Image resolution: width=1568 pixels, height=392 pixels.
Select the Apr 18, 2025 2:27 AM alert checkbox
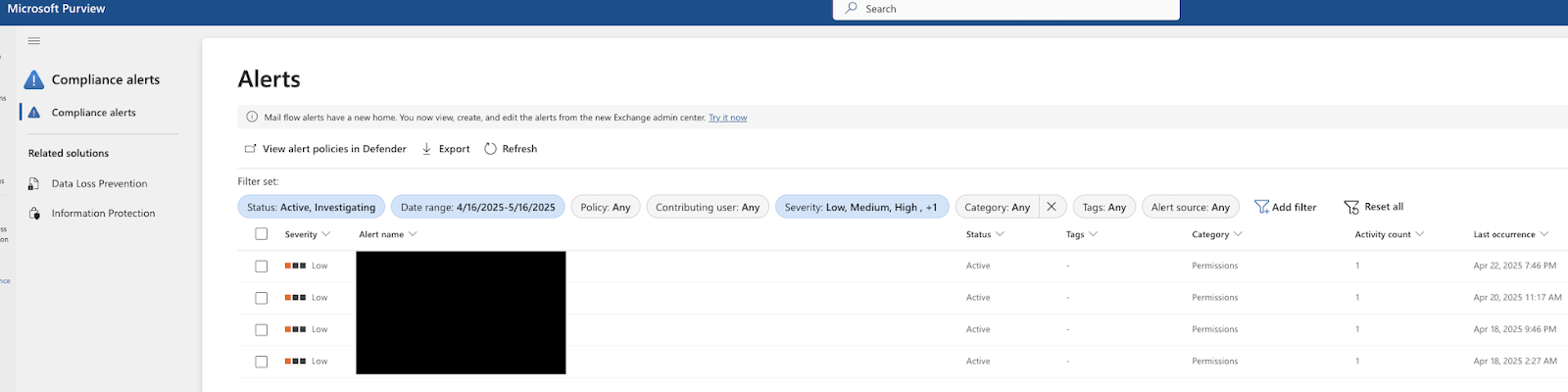pos(261,362)
